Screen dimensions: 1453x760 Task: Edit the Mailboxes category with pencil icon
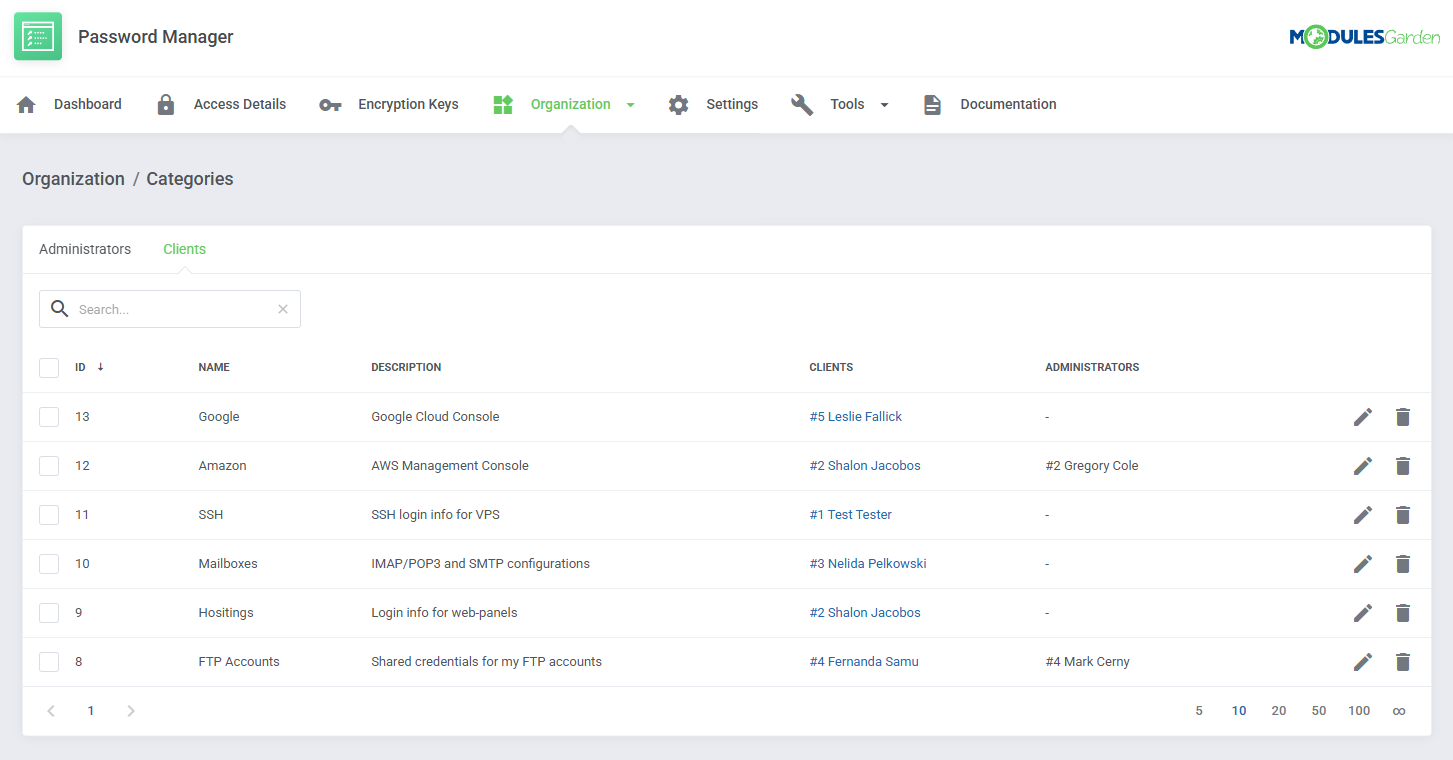tap(1362, 564)
